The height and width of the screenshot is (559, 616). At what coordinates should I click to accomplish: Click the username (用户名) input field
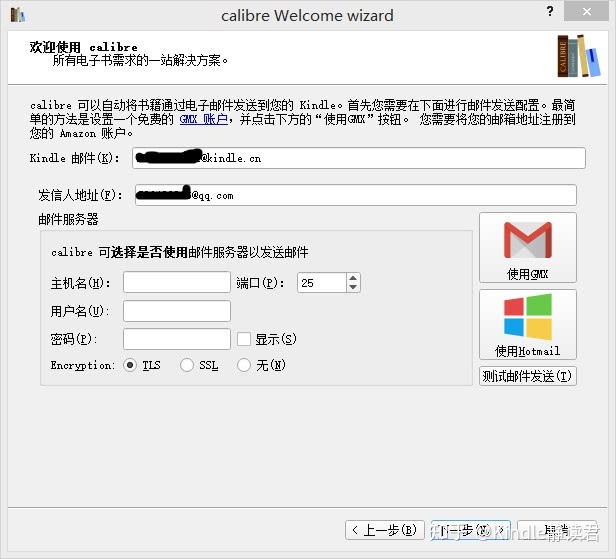click(x=177, y=311)
